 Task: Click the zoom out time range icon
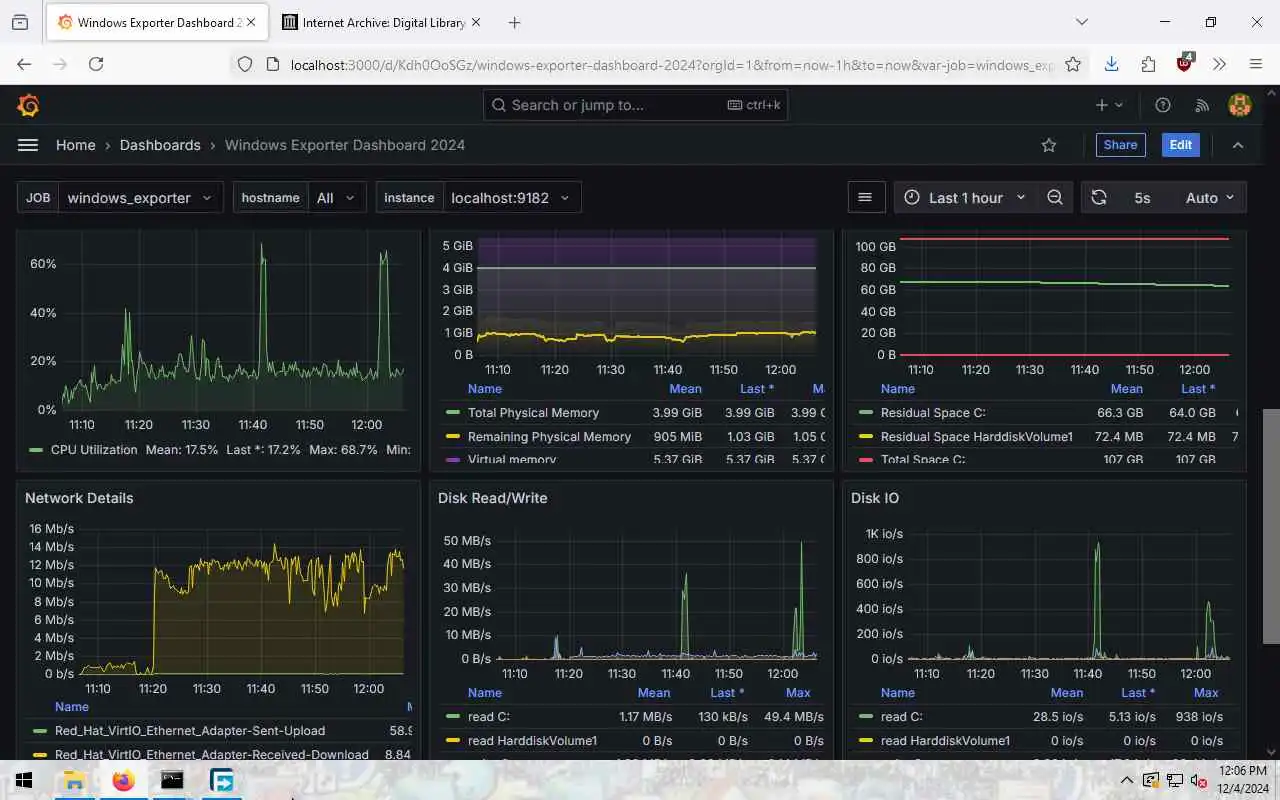[1055, 198]
